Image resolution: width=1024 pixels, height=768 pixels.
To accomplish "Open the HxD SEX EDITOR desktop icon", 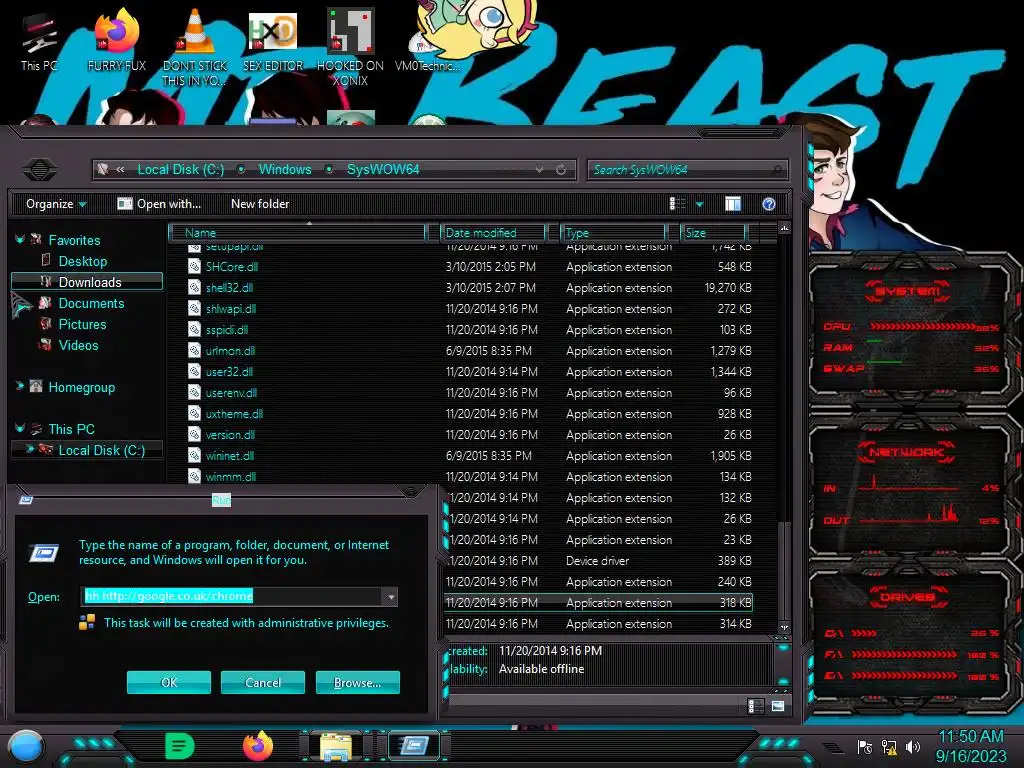I will (x=273, y=40).
